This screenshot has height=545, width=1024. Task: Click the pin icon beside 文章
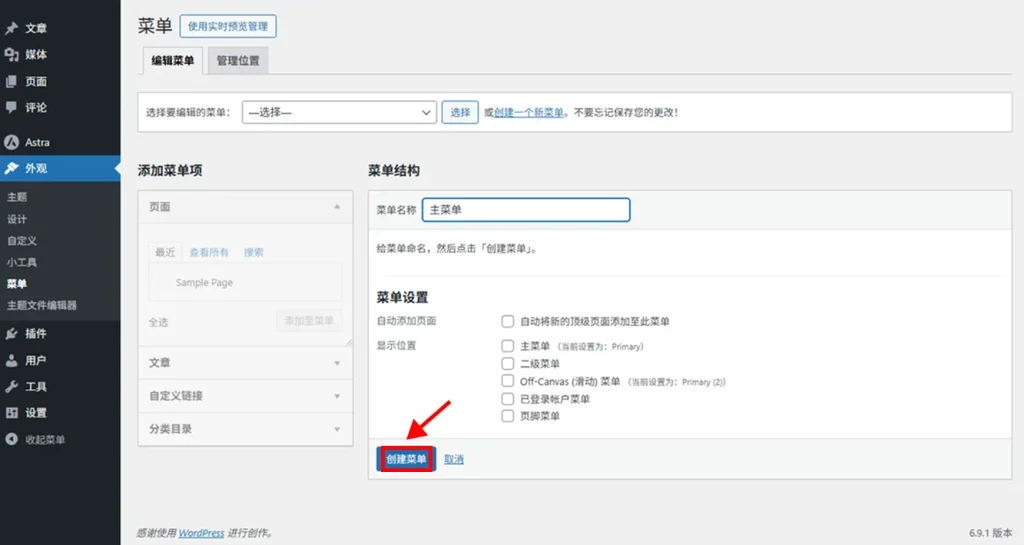12,28
